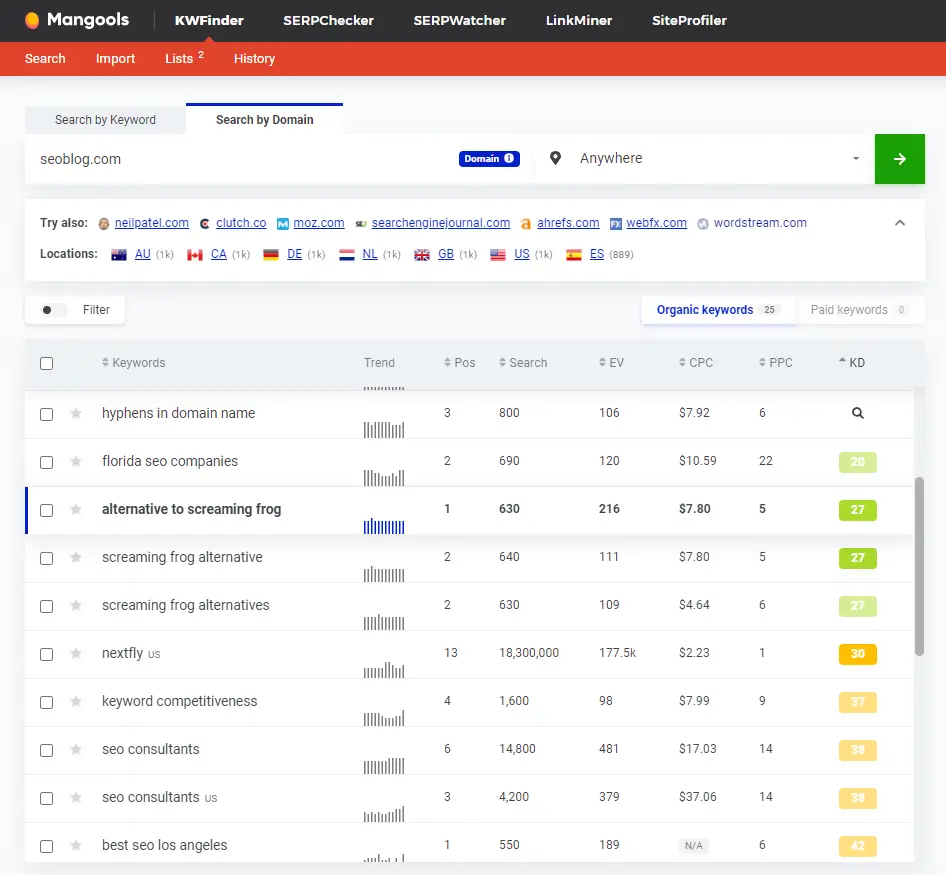
Task: Click the United Kingdom flag icon
Action: [422, 255]
